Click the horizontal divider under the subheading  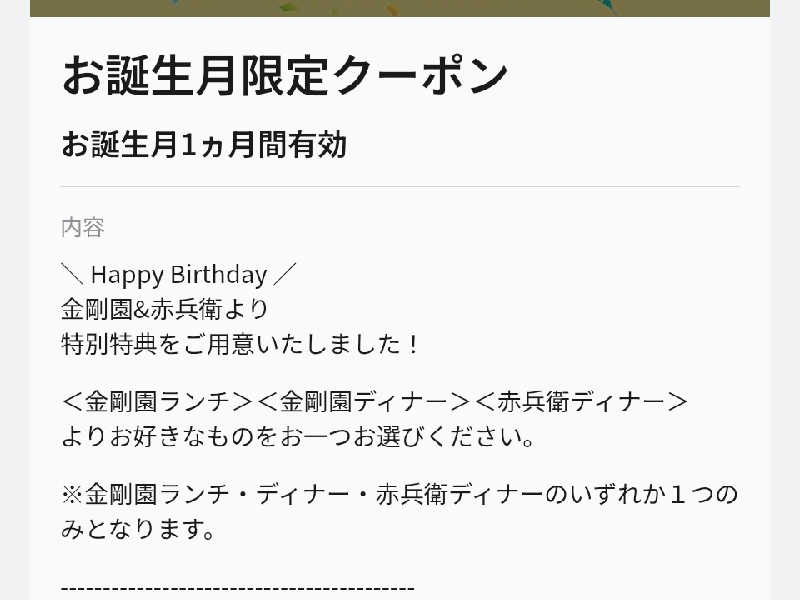(x=400, y=186)
